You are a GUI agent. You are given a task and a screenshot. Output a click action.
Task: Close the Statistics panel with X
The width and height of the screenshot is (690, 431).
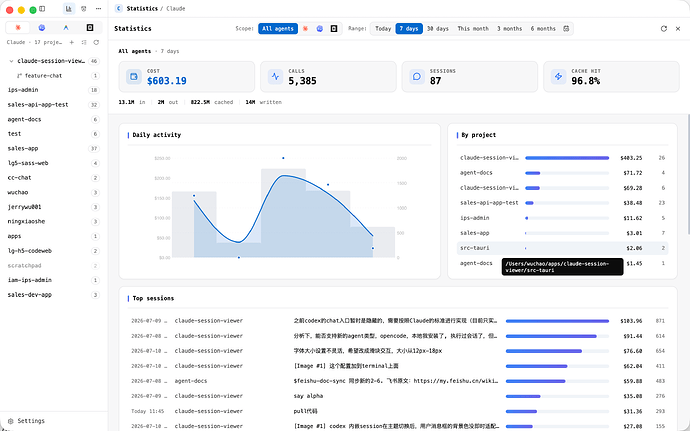678,29
